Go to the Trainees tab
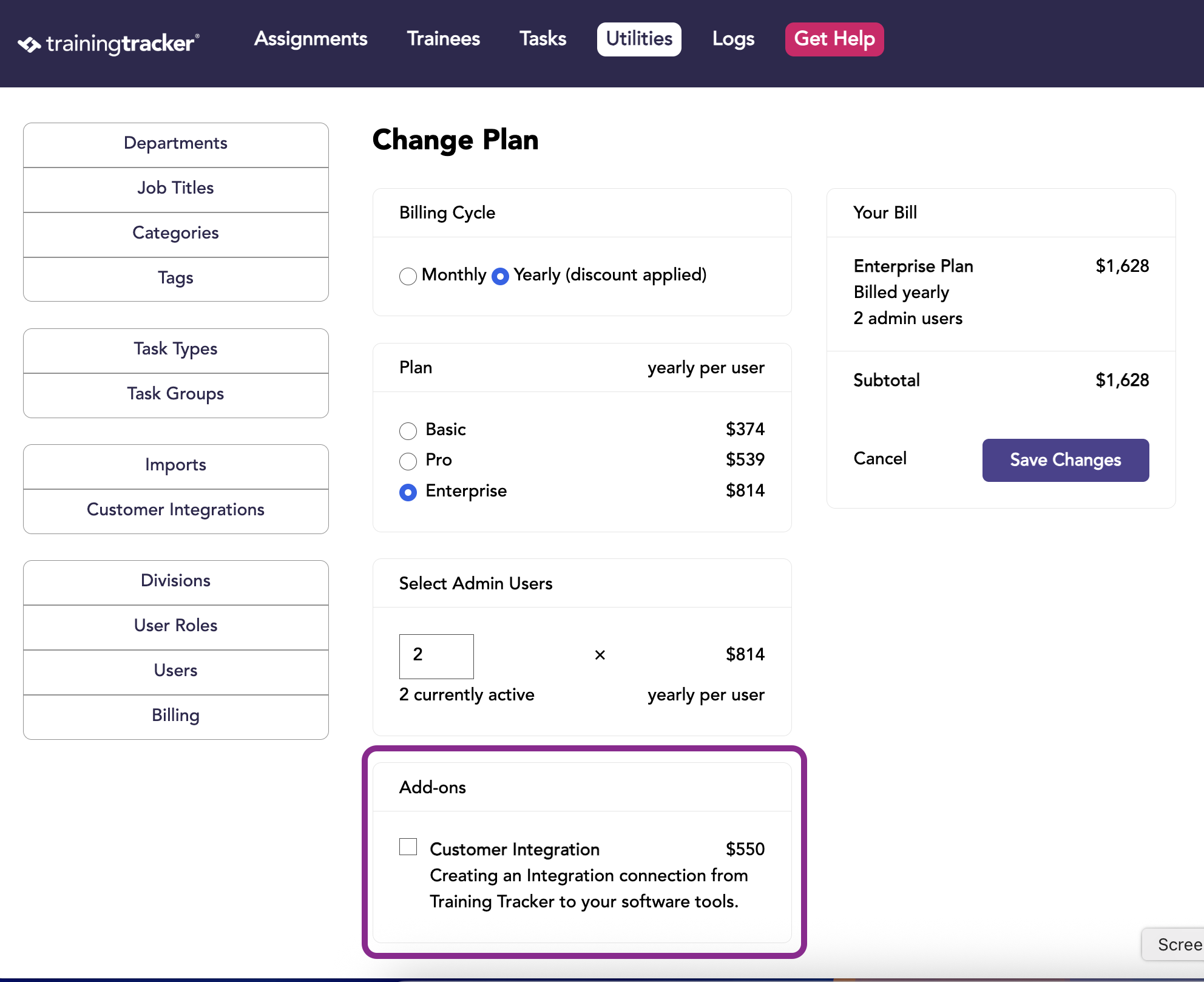 [444, 39]
